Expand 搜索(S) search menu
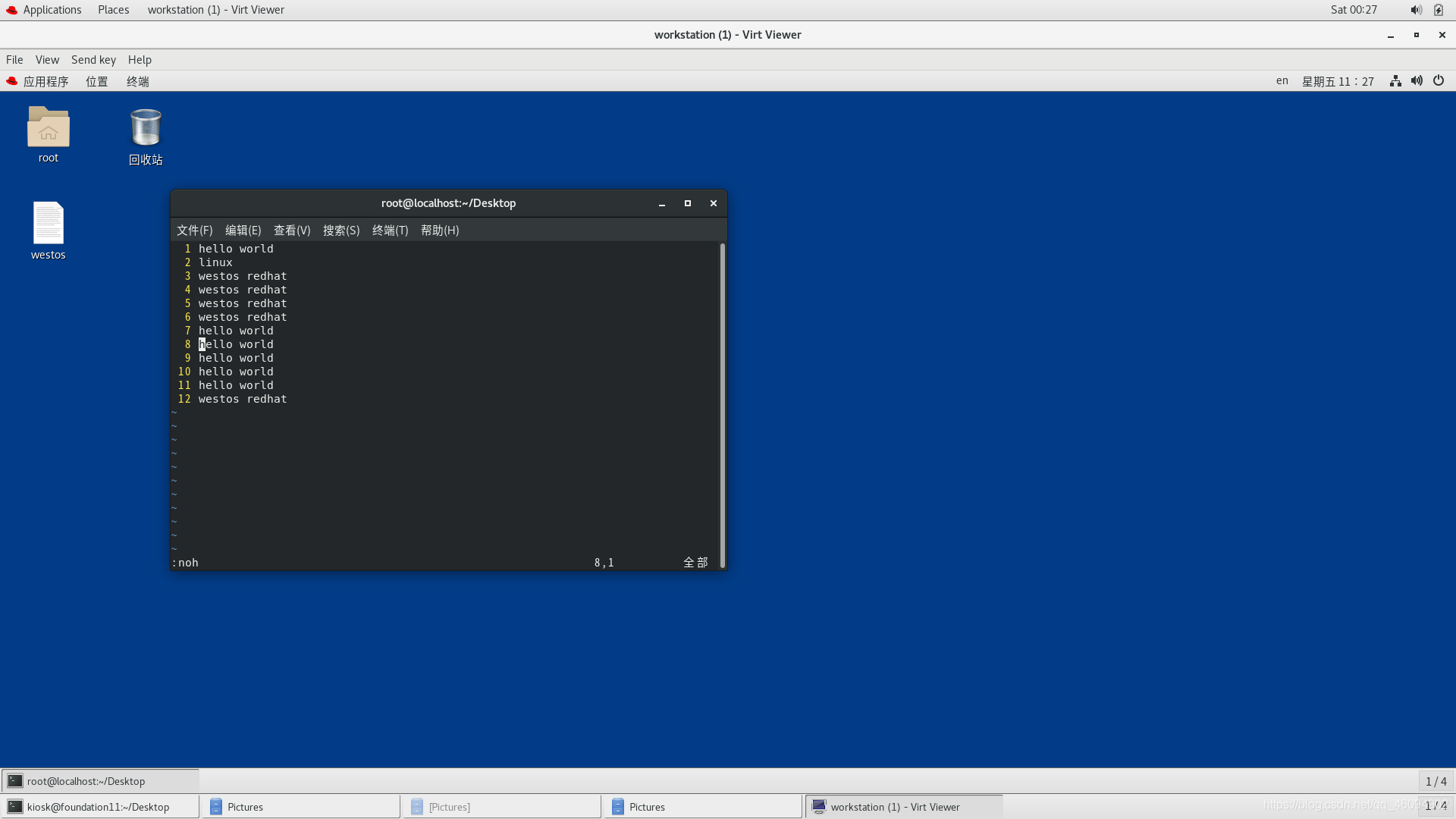The height and width of the screenshot is (819, 1456). [x=340, y=230]
